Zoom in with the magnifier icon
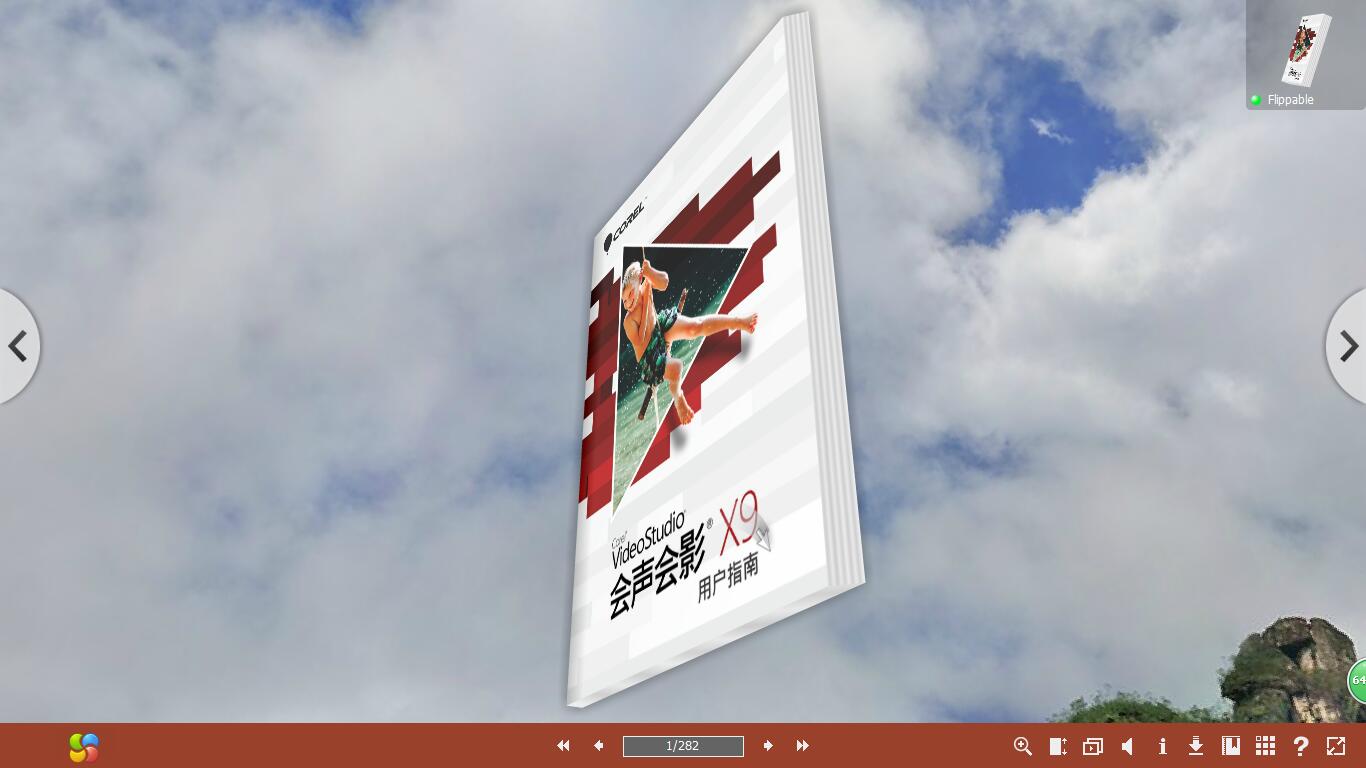Image resolution: width=1366 pixels, height=768 pixels. tap(1023, 746)
